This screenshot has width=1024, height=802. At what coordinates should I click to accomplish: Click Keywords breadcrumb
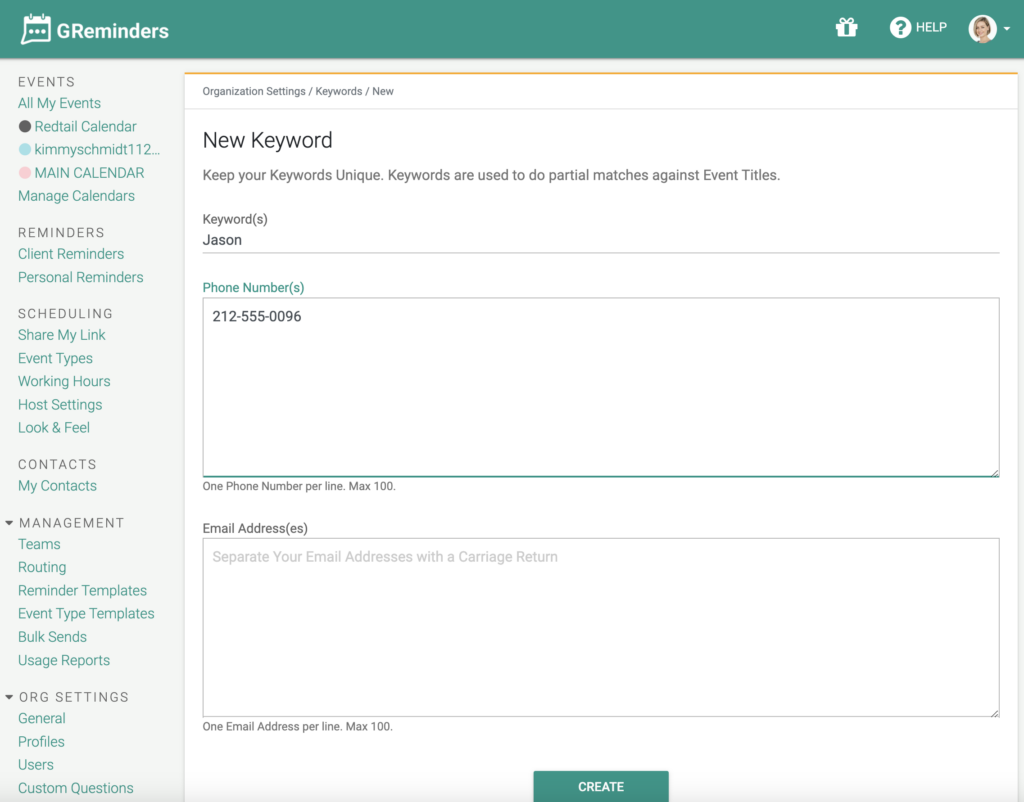point(338,91)
